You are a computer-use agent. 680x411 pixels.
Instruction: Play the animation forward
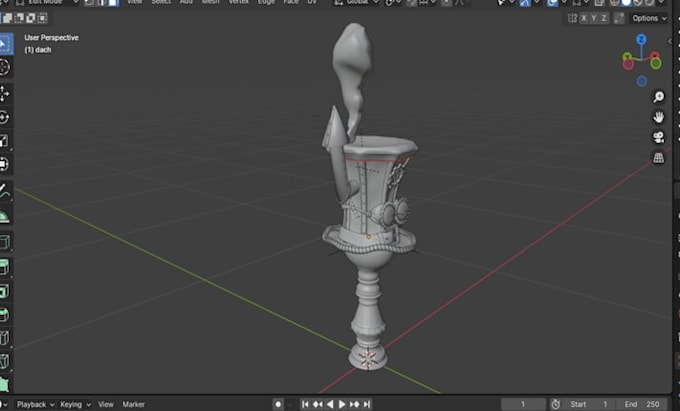(342, 404)
